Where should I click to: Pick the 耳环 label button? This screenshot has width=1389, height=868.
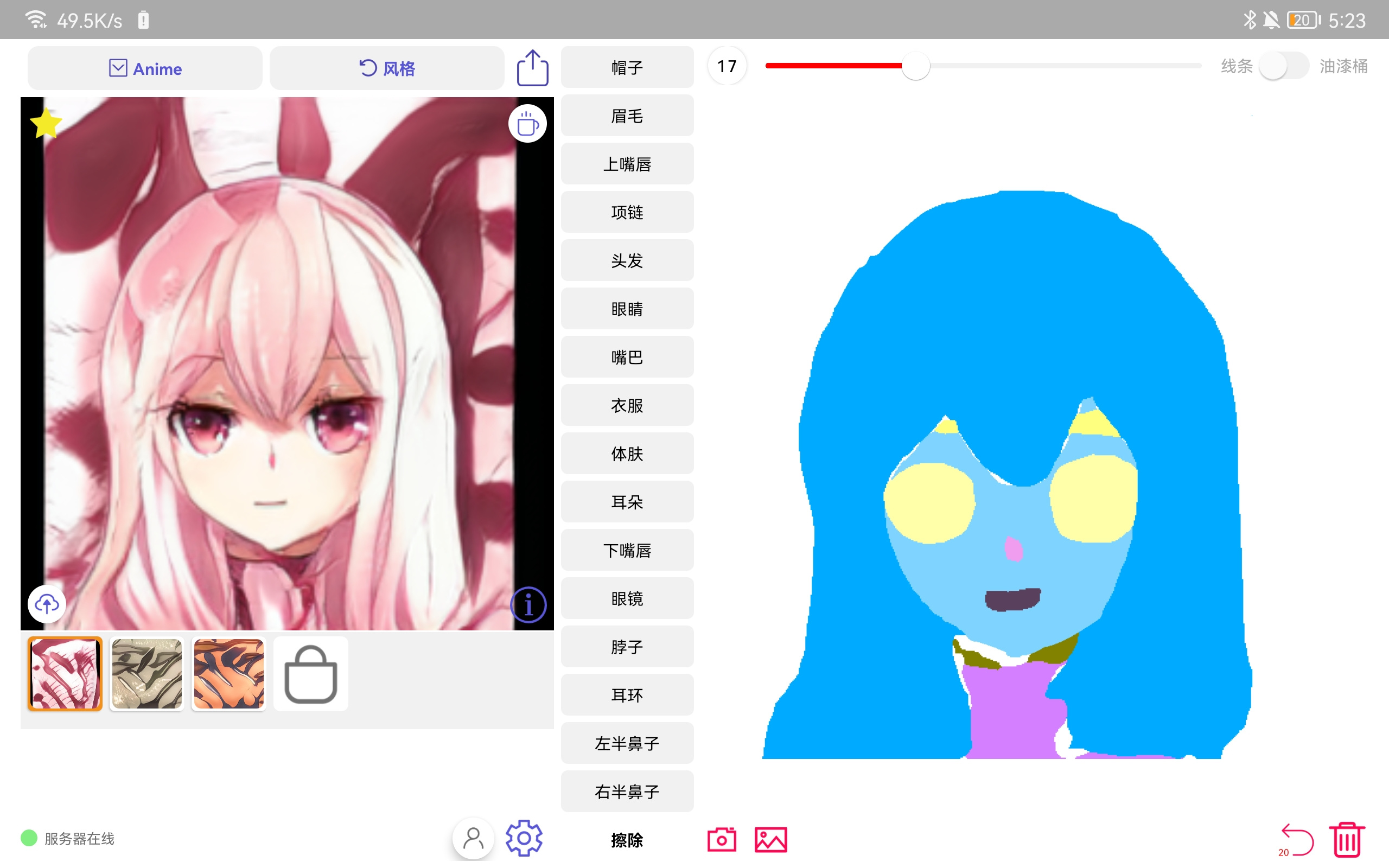(x=627, y=694)
